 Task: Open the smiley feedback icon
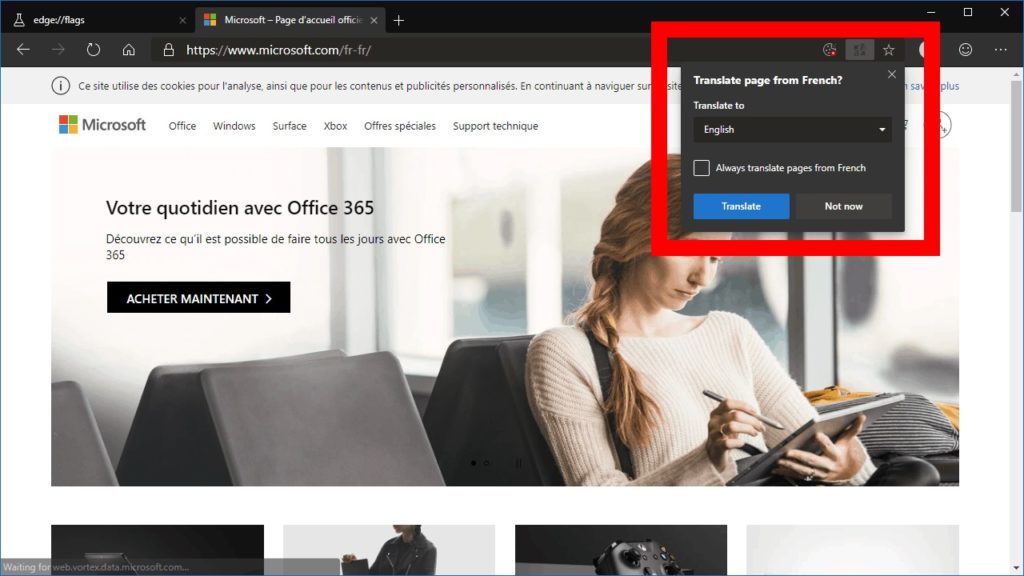(965, 49)
